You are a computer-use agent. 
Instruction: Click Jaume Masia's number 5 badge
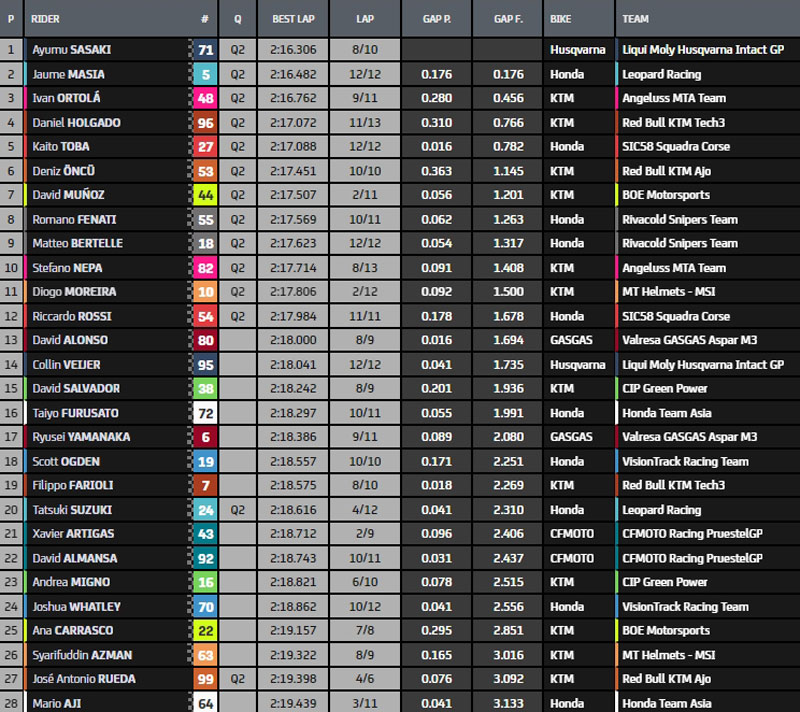[x=205, y=74]
